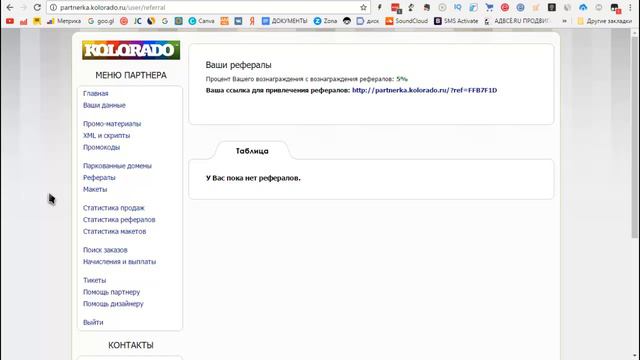Click the 'МЕНЮ ПАРТНЕРА' heading
The height and width of the screenshot is (360, 640).
point(131,75)
